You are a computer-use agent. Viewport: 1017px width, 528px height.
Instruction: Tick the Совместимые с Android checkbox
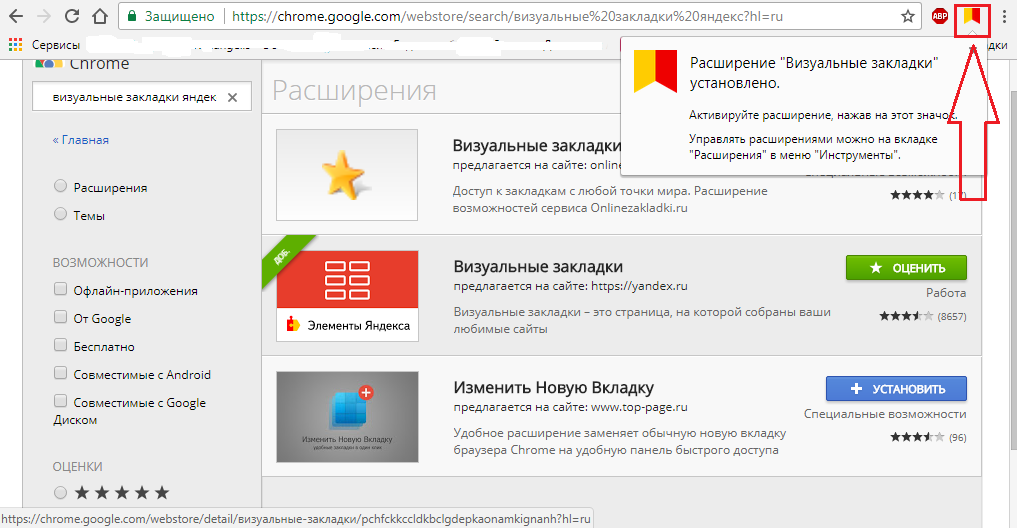click(x=60, y=373)
